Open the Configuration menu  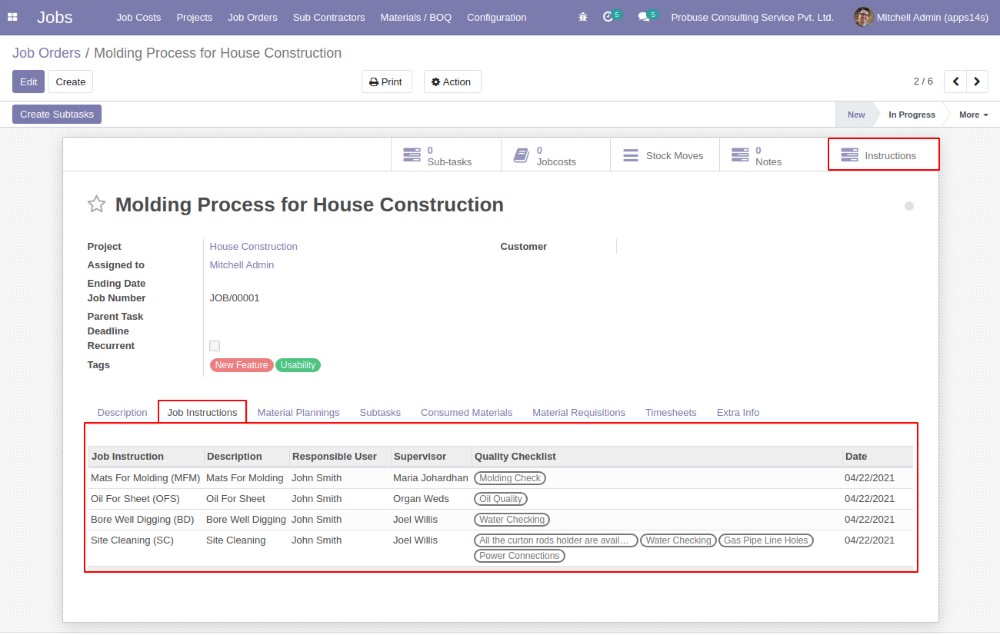pyautogui.click(x=496, y=17)
